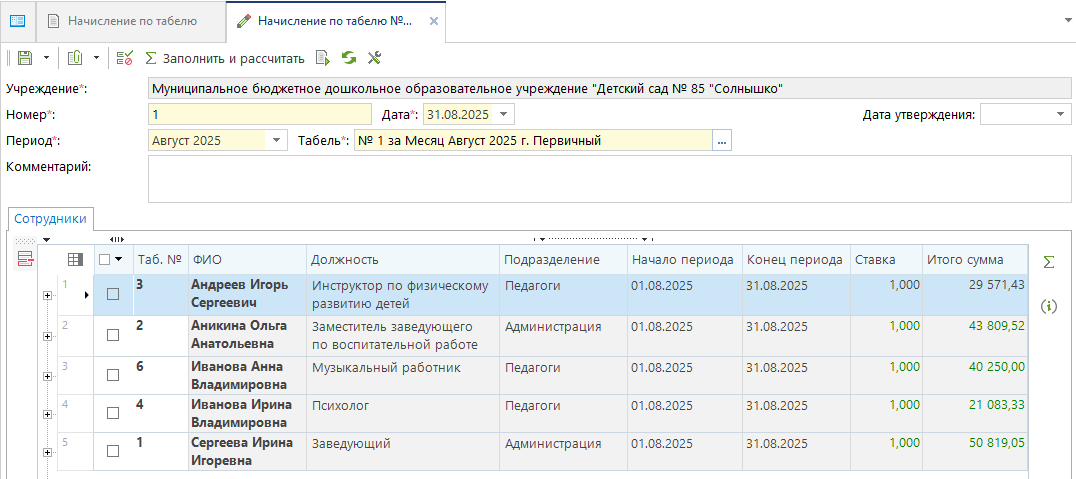Screen dimensions: 1076x479
Task: Expand row 1 Андреев with plus sign
Action: (47, 294)
